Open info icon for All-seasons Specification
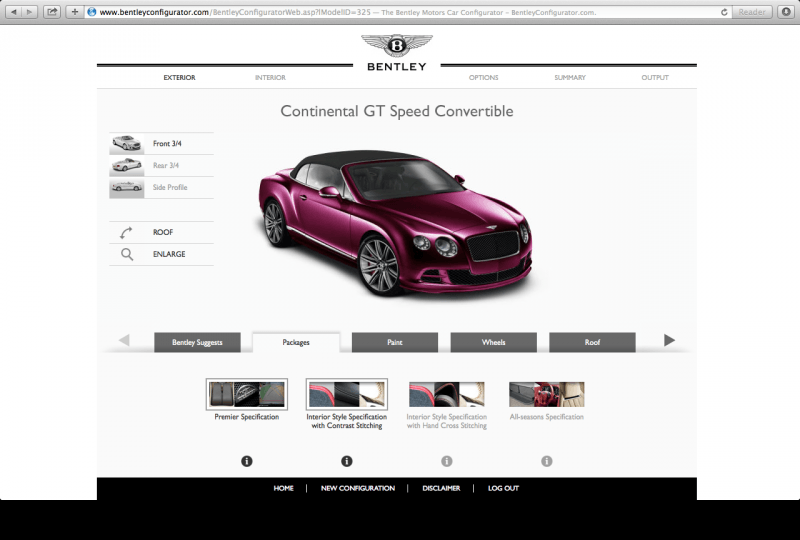This screenshot has width=800, height=540. (547, 461)
